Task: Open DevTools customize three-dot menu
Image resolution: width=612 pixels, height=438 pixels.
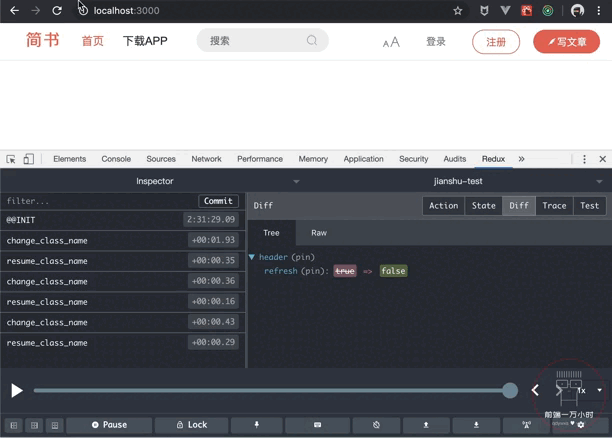Action: tap(584, 159)
